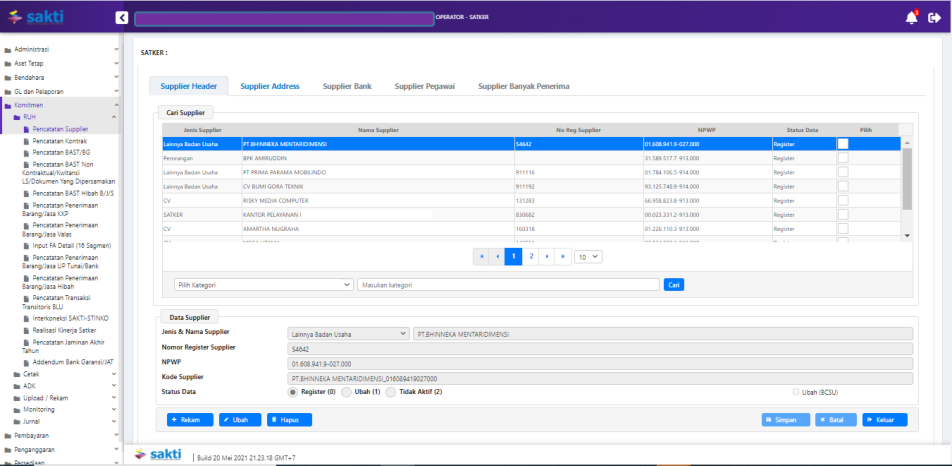The width and height of the screenshot is (952, 466).
Task: Tick the Pilih checkbox for BPK AMIRUDDIN
Action: [x=843, y=158]
